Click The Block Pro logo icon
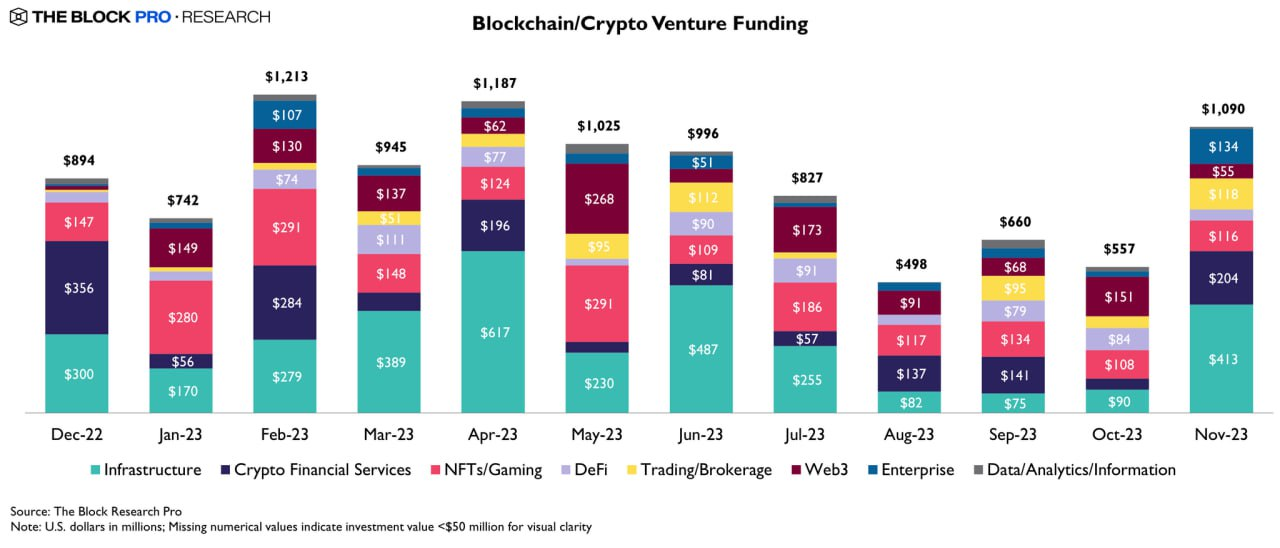This screenshot has height=548, width=1280. pos(17,17)
